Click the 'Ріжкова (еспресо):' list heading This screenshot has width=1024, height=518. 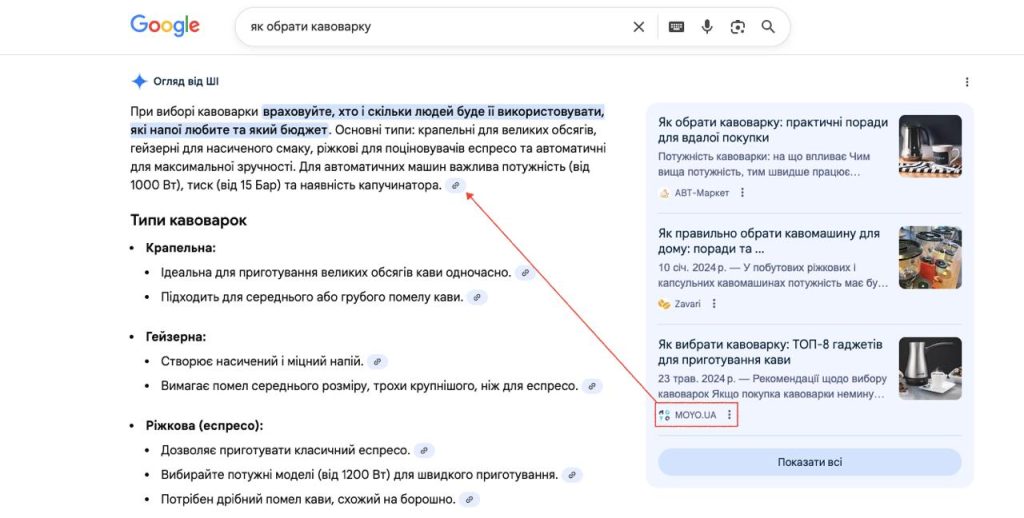204,426
